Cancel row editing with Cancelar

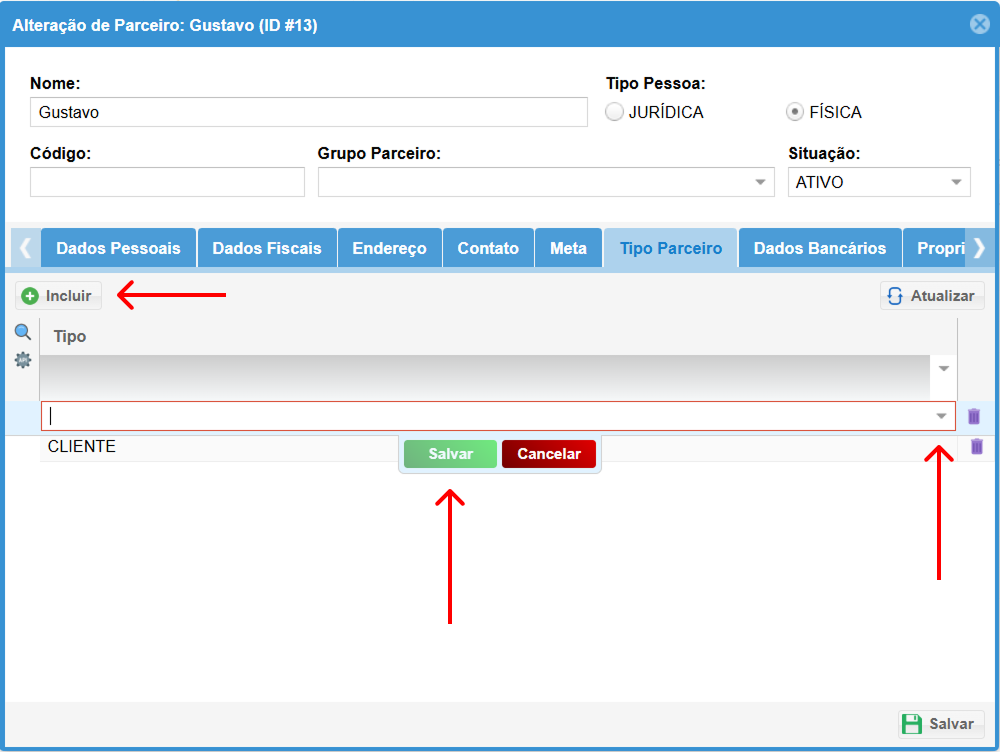tap(548, 454)
